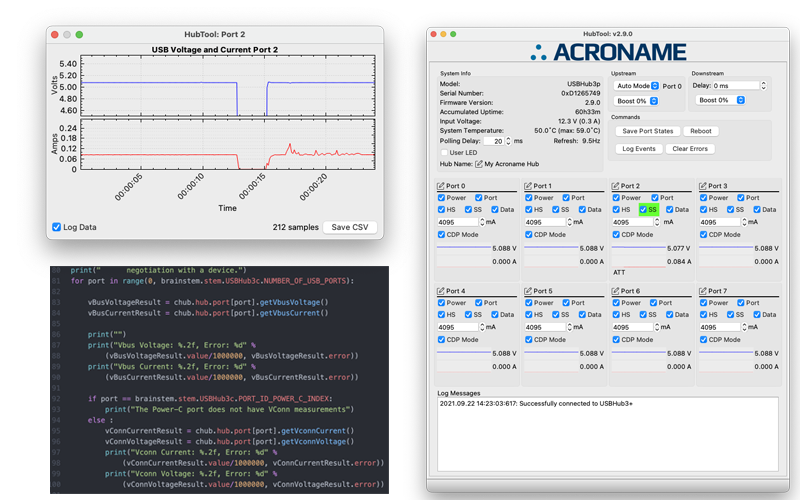
Task: Adjust Port 2 current limit stepper
Action: (x=657, y=222)
